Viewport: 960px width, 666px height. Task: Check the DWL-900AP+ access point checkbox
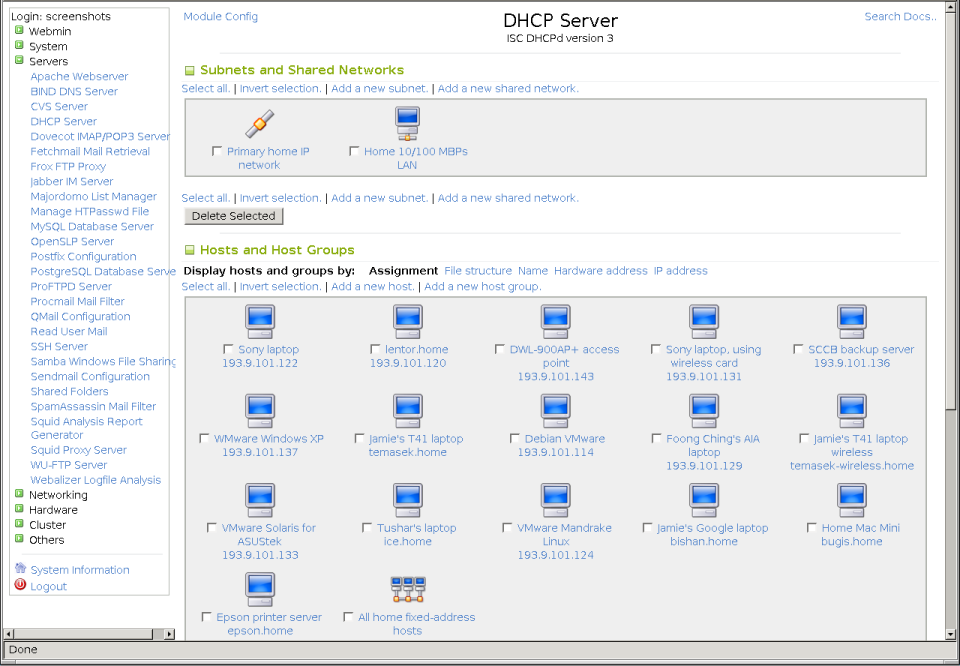(500, 349)
